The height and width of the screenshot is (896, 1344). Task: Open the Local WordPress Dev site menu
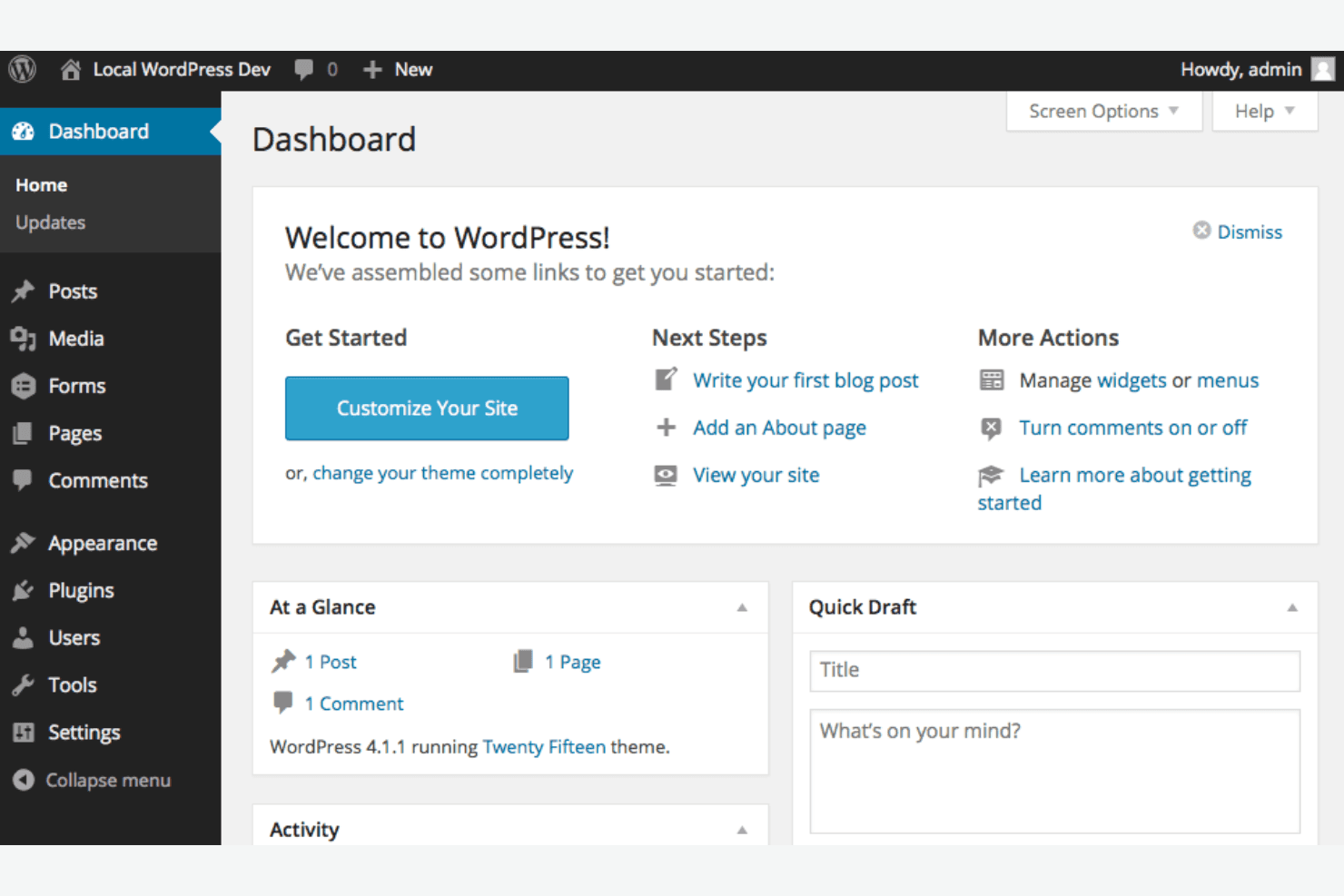[165, 70]
